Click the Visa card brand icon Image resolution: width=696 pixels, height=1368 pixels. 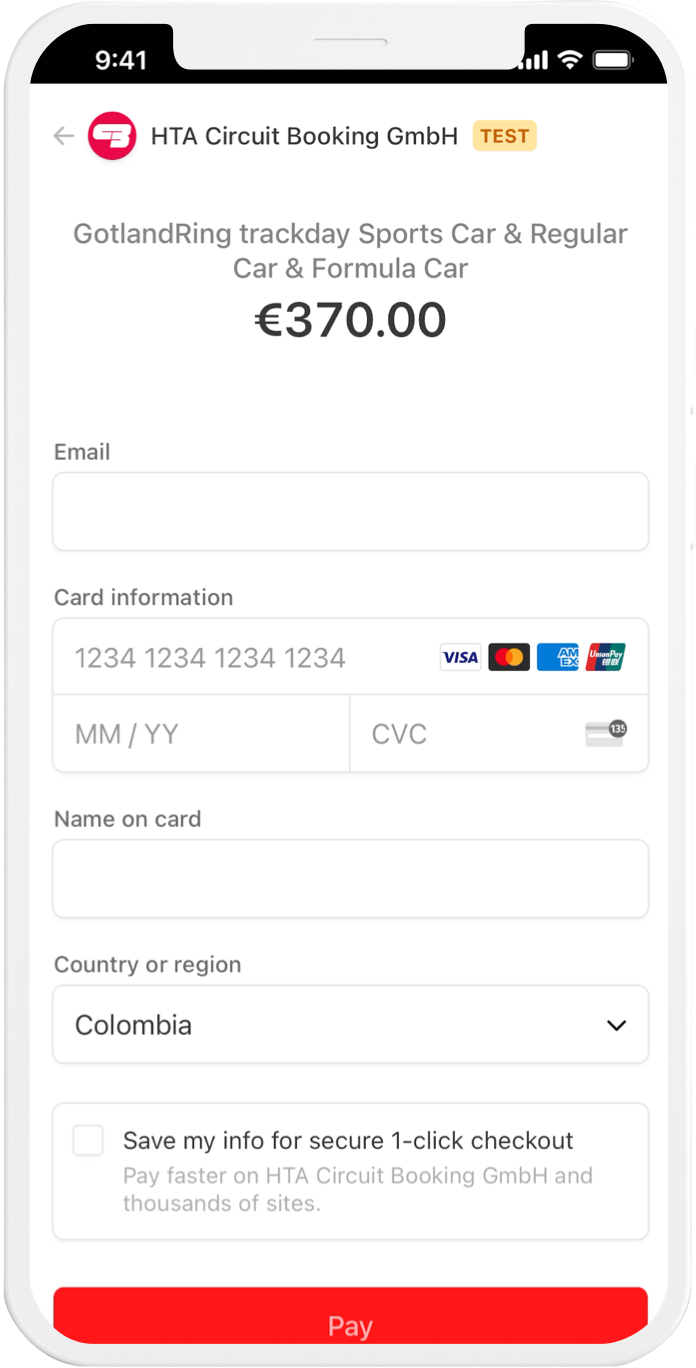459,656
